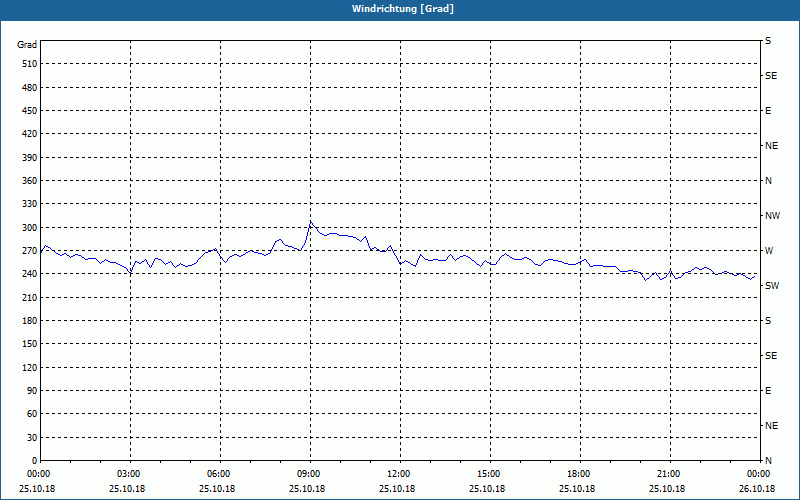Select the NE compass label at 30 level
Screen dimensions: 800x500
coord(771,426)
